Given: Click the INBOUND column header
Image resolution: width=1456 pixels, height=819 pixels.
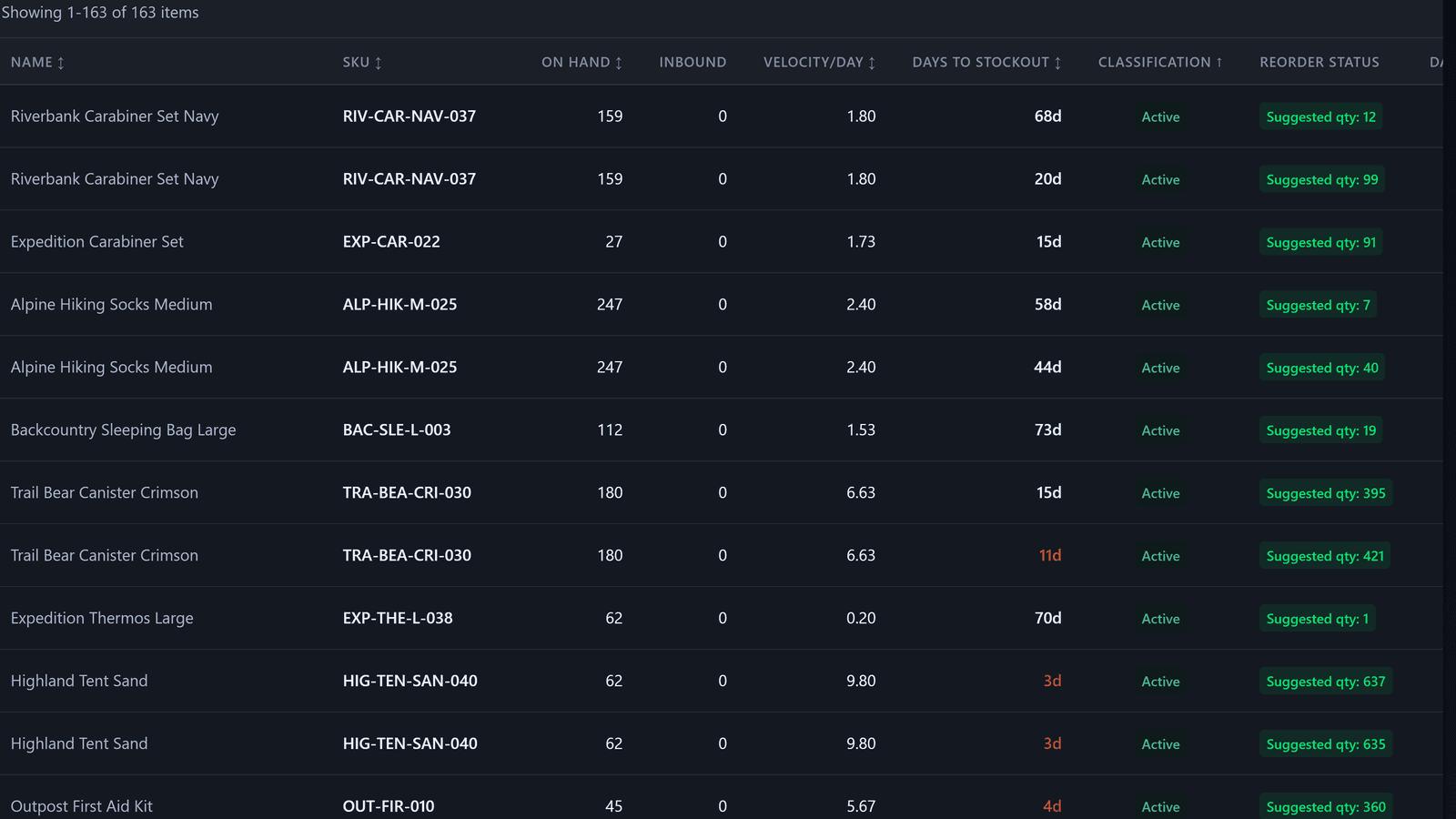Looking at the screenshot, I should coord(693,62).
